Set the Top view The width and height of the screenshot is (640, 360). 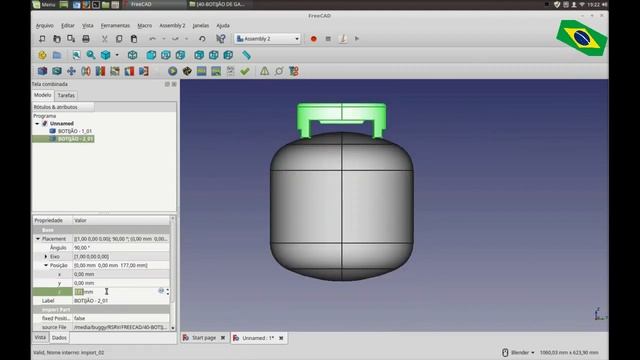(x=166, y=55)
